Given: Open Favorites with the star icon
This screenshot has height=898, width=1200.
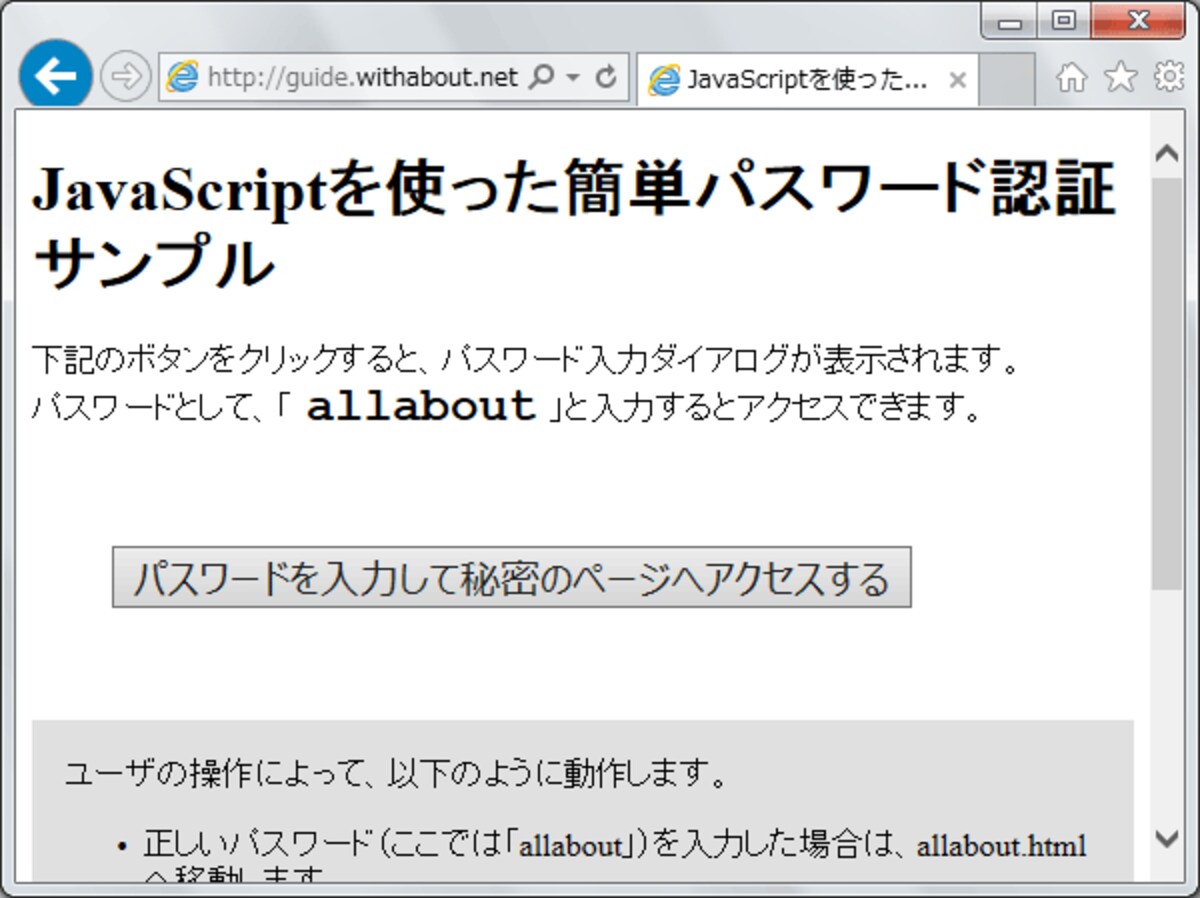Looking at the screenshot, I should [x=1121, y=78].
